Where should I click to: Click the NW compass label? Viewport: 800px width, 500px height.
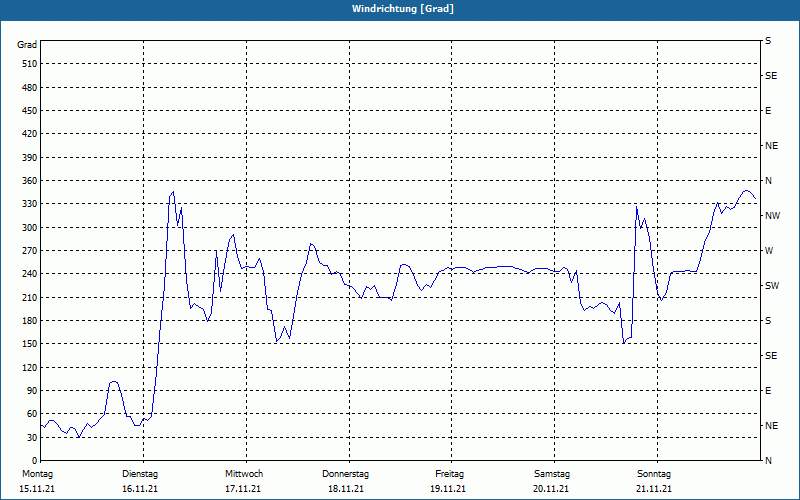click(x=772, y=216)
